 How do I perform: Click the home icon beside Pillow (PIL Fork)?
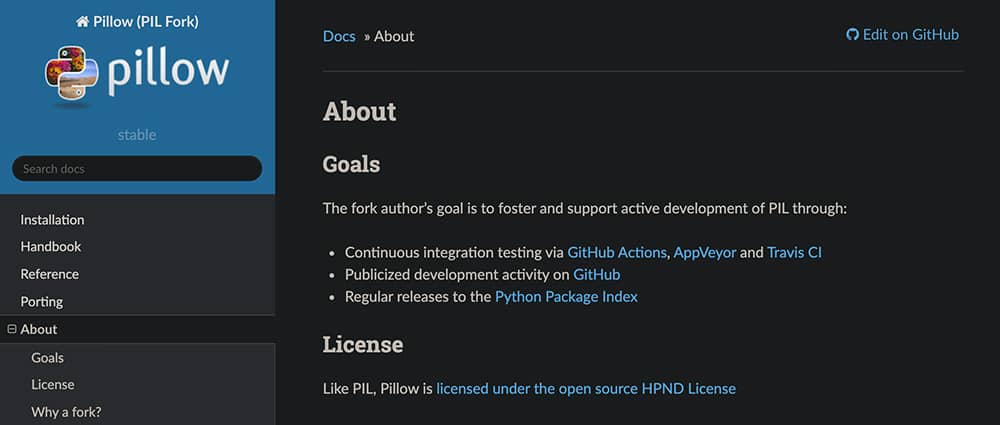tap(82, 22)
